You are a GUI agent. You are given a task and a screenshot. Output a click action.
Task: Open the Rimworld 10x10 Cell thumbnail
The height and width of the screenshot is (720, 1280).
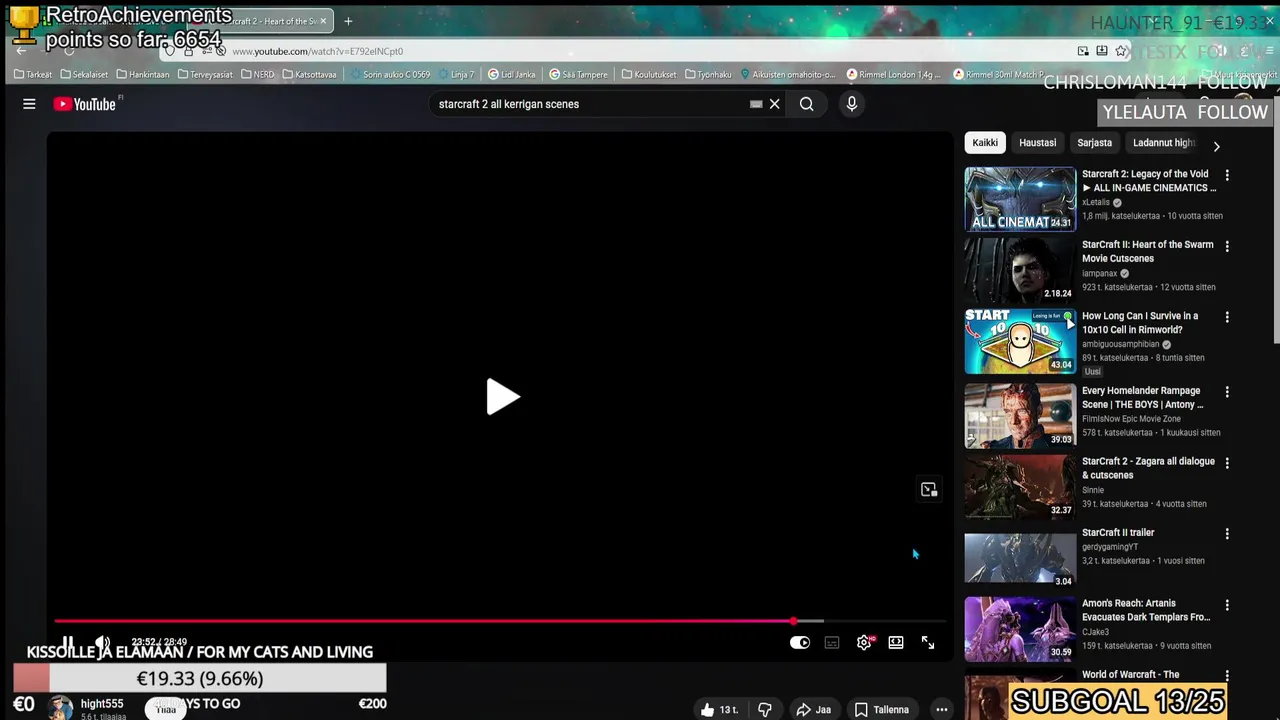point(1020,341)
